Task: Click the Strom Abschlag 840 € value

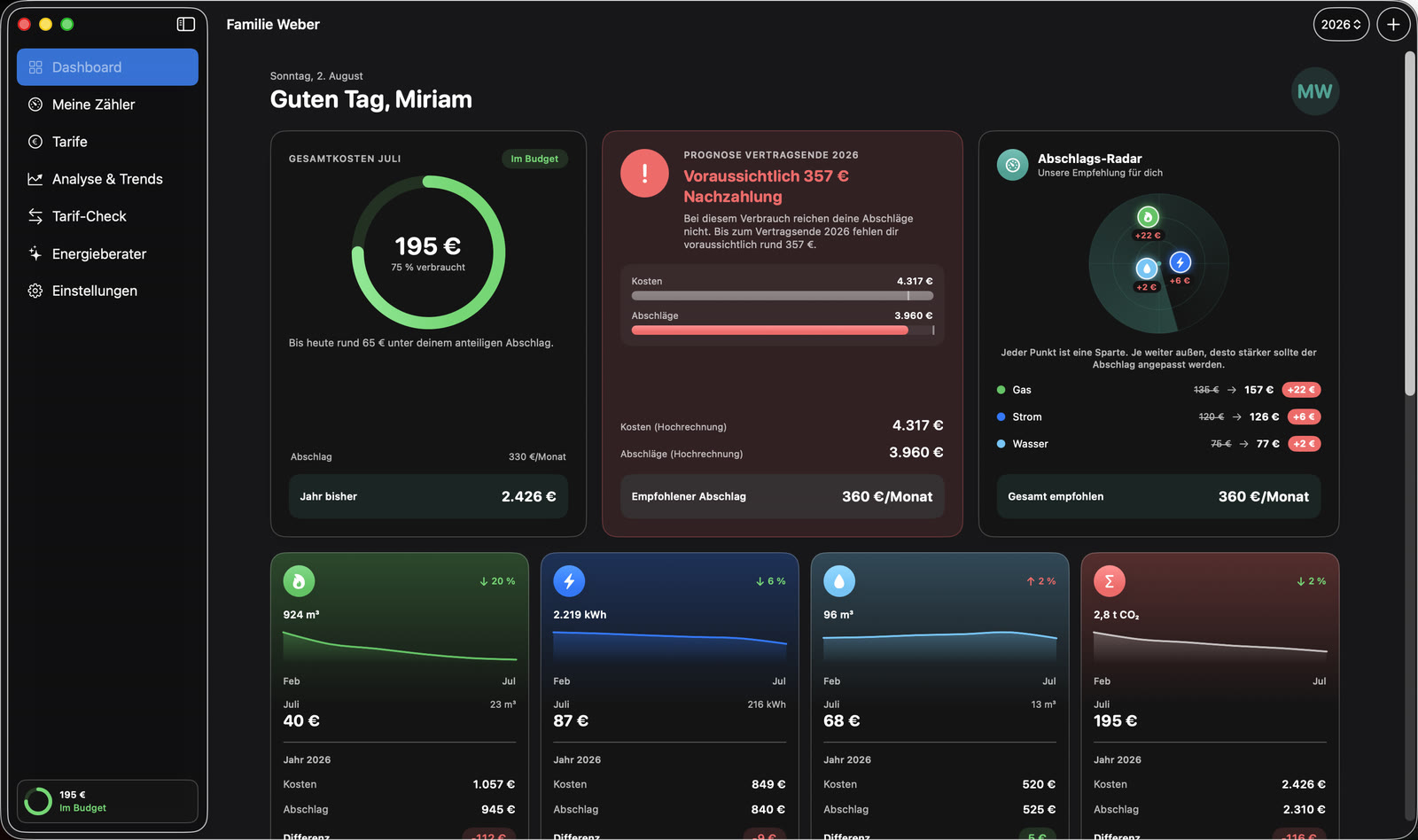Action: tap(768, 809)
